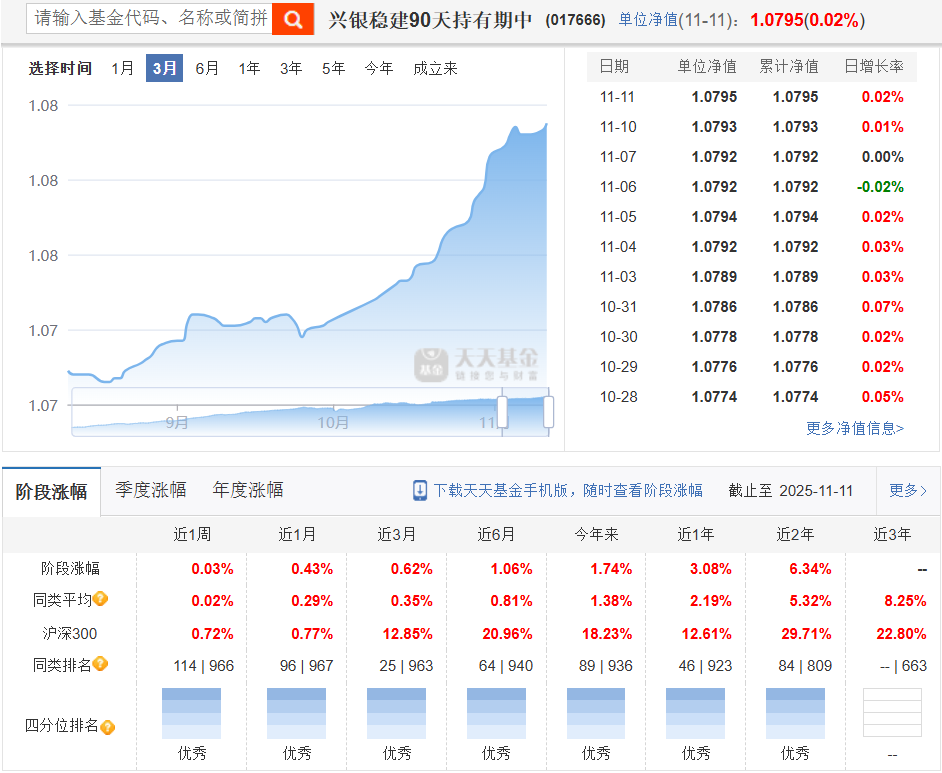Grab the right handle of chart range slider
This screenshot has height=773, width=942.
click(548, 412)
